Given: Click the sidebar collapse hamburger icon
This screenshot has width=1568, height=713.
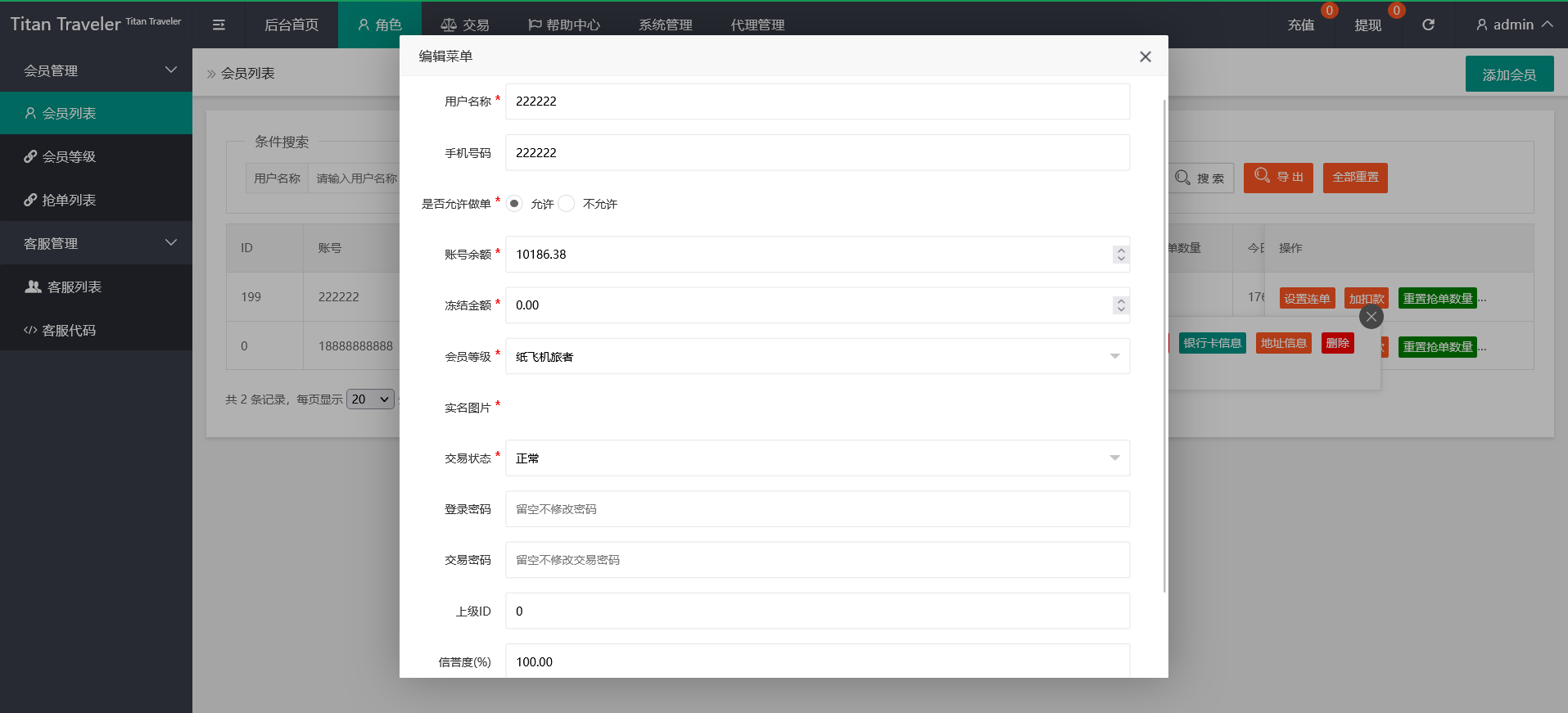Looking at the screenshot, I should point(219,25).
